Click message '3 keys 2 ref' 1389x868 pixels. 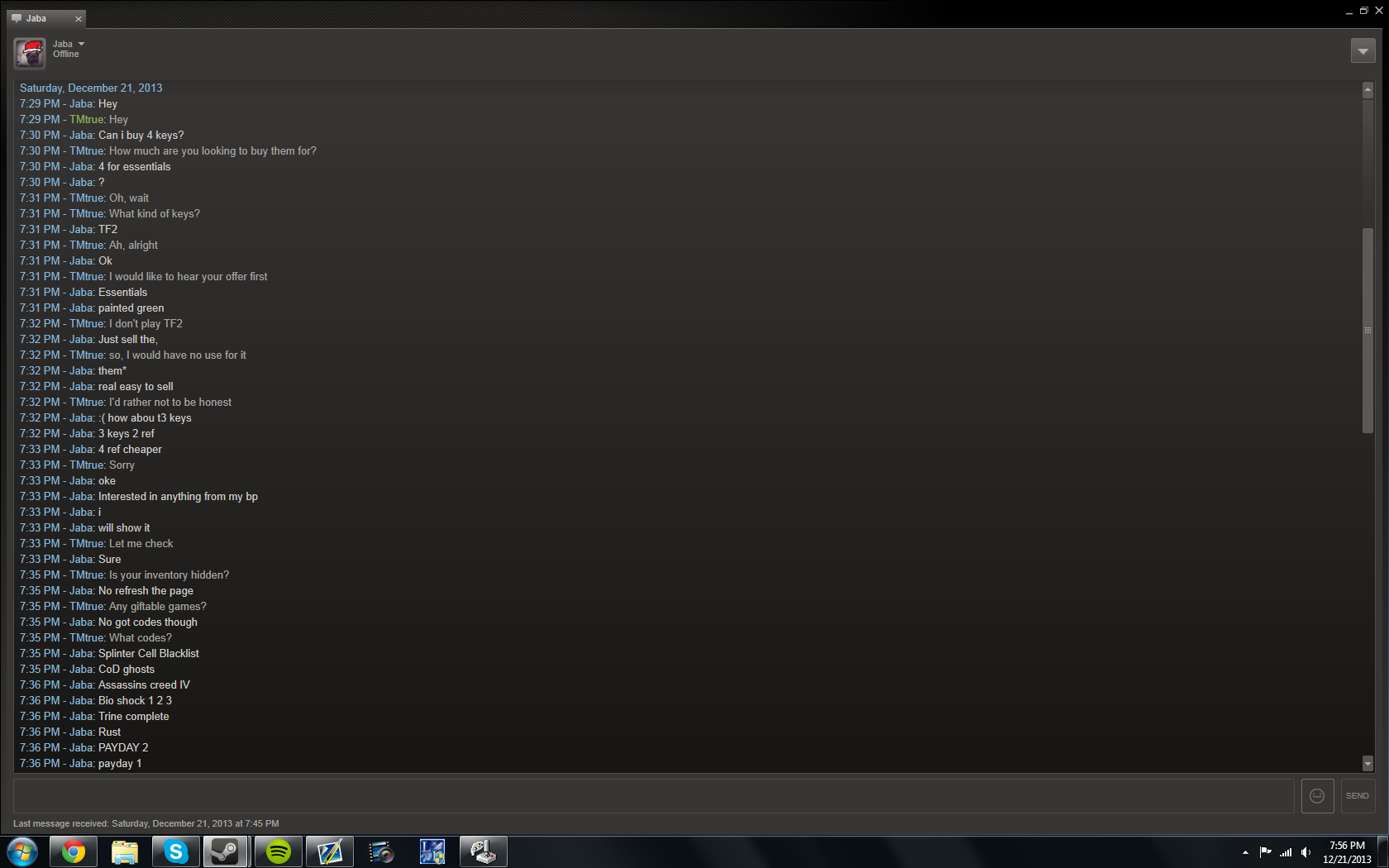coord(126,434)
